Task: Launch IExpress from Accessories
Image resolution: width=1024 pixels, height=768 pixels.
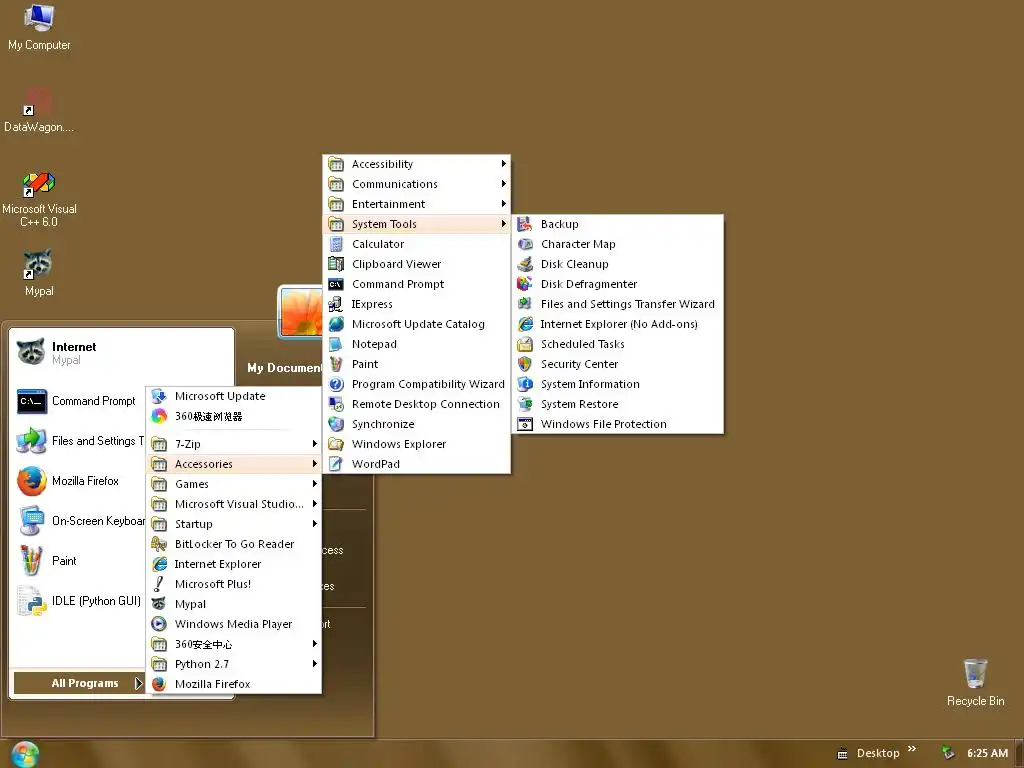Action: [417, 304]
